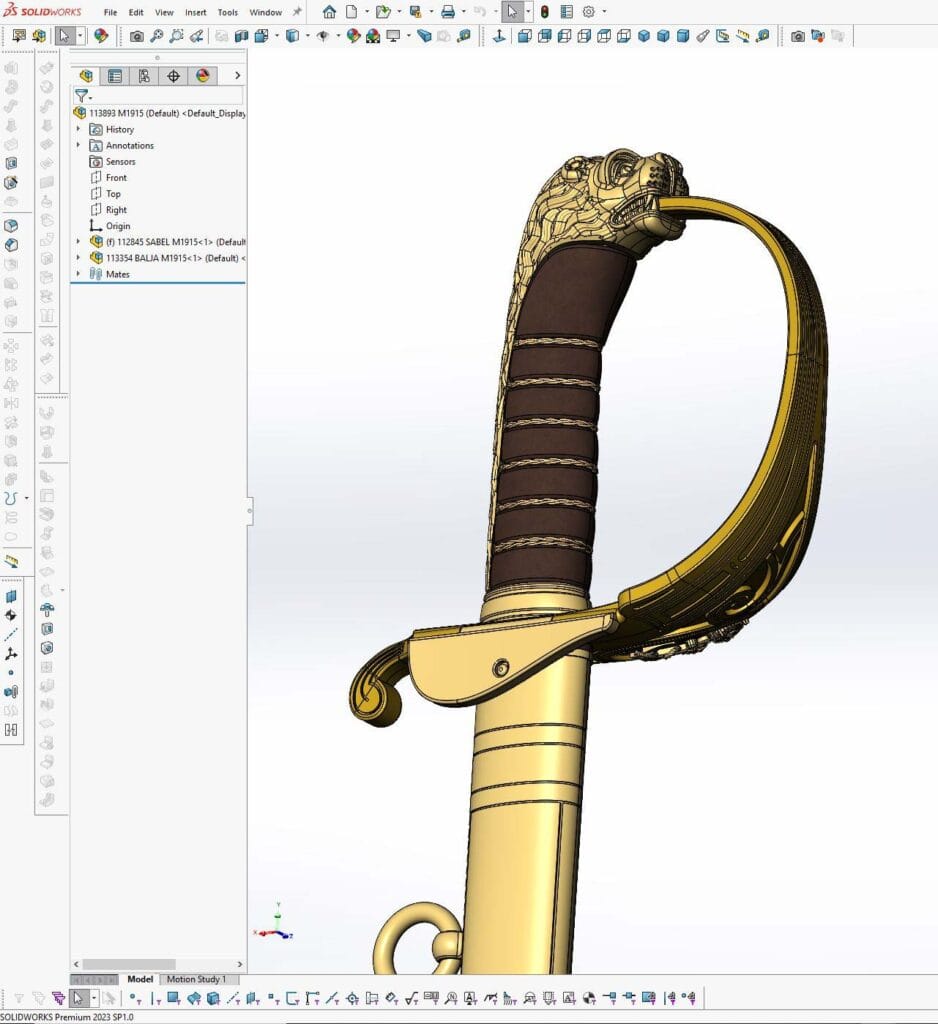Open the Options gear icon
This screenshot has height=1024, width=938.
[x=588, y=12]
